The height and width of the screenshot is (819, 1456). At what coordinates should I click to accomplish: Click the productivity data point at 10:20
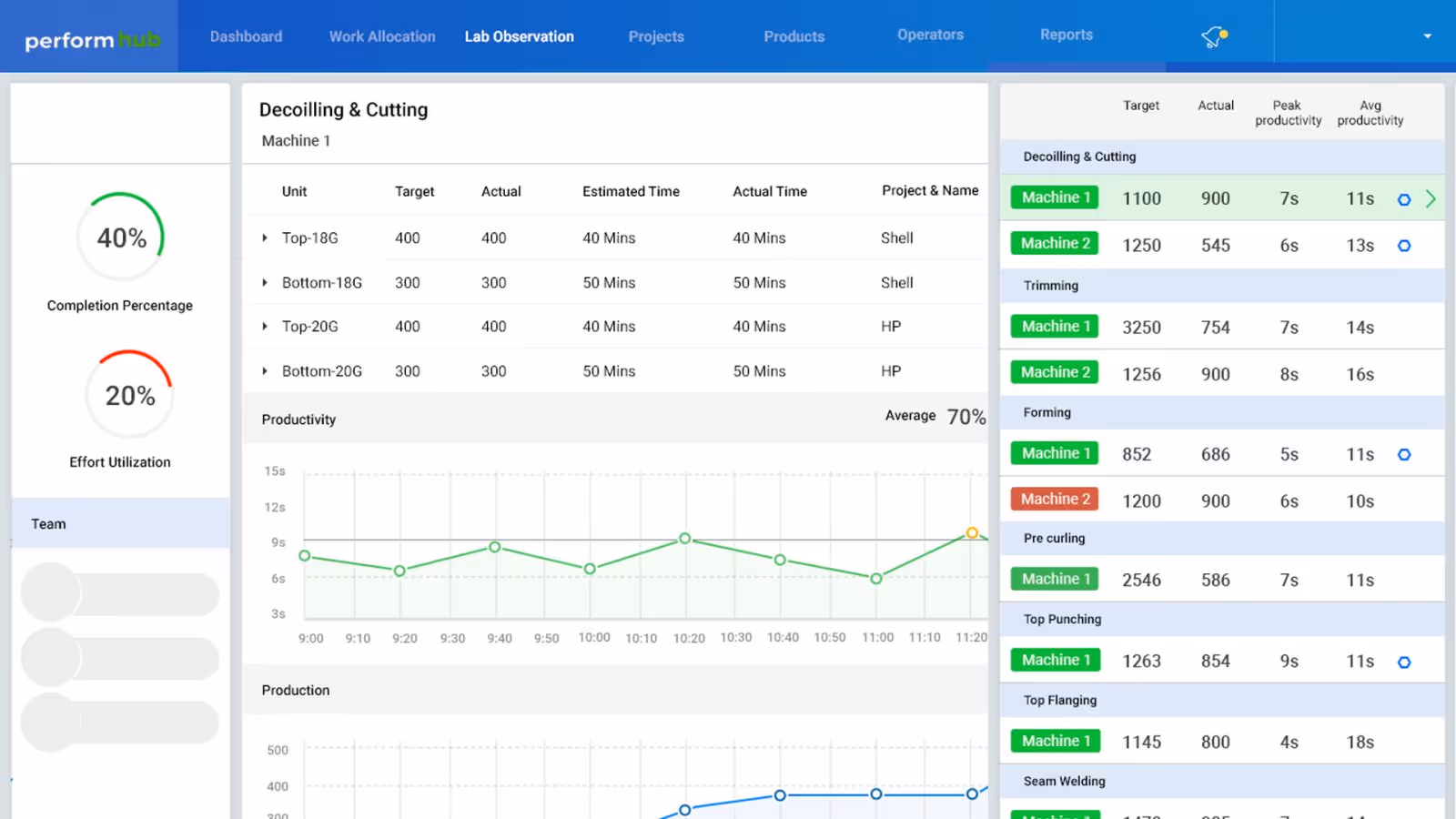pos(684,539)
